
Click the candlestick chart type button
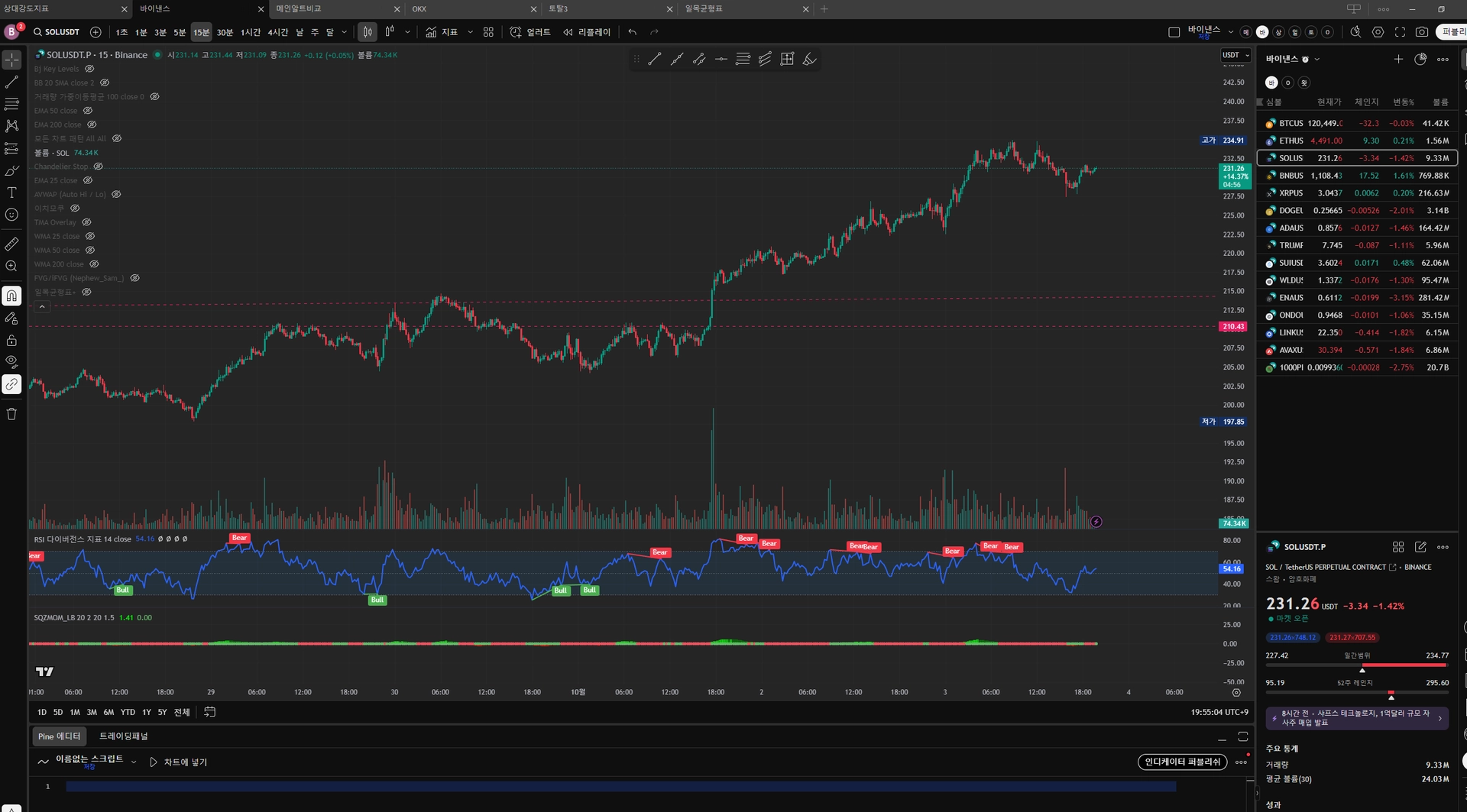pos(368,32)
